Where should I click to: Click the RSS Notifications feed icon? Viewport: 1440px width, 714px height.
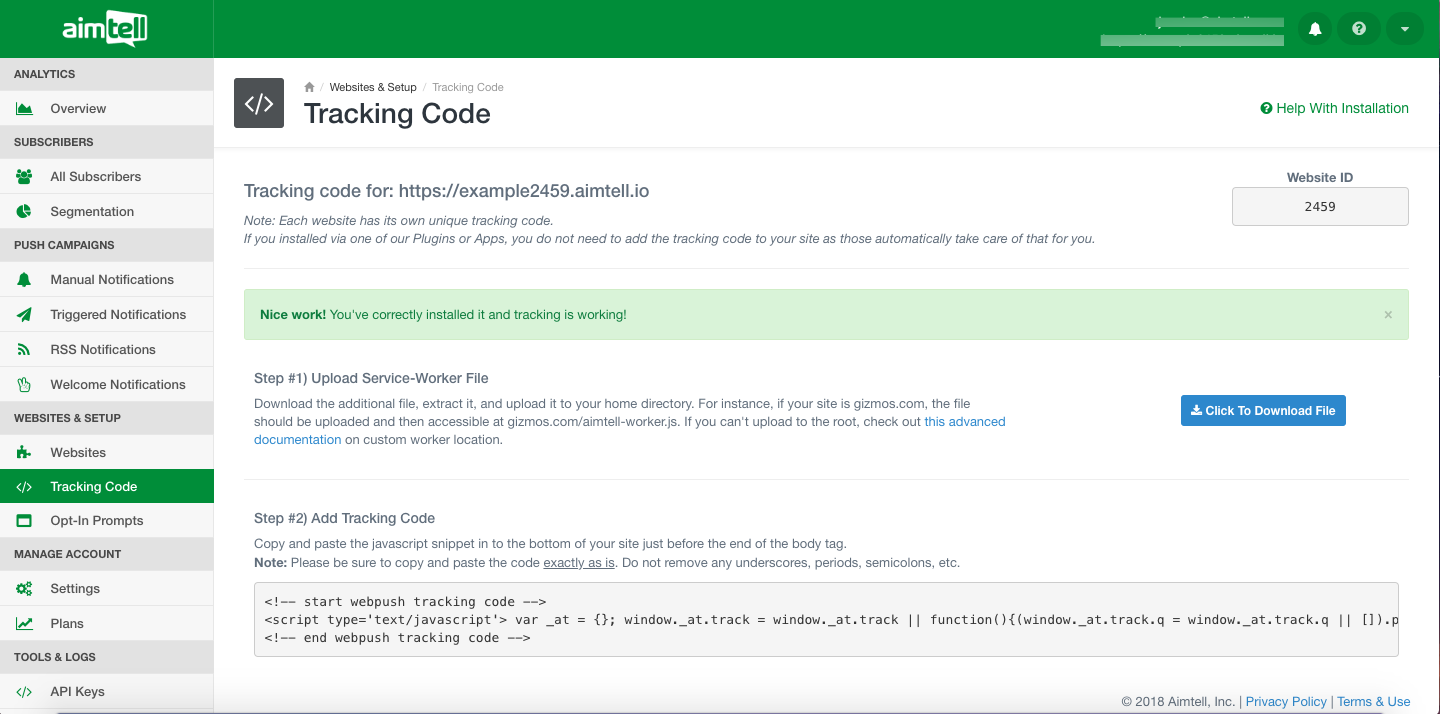coord(25,350)
